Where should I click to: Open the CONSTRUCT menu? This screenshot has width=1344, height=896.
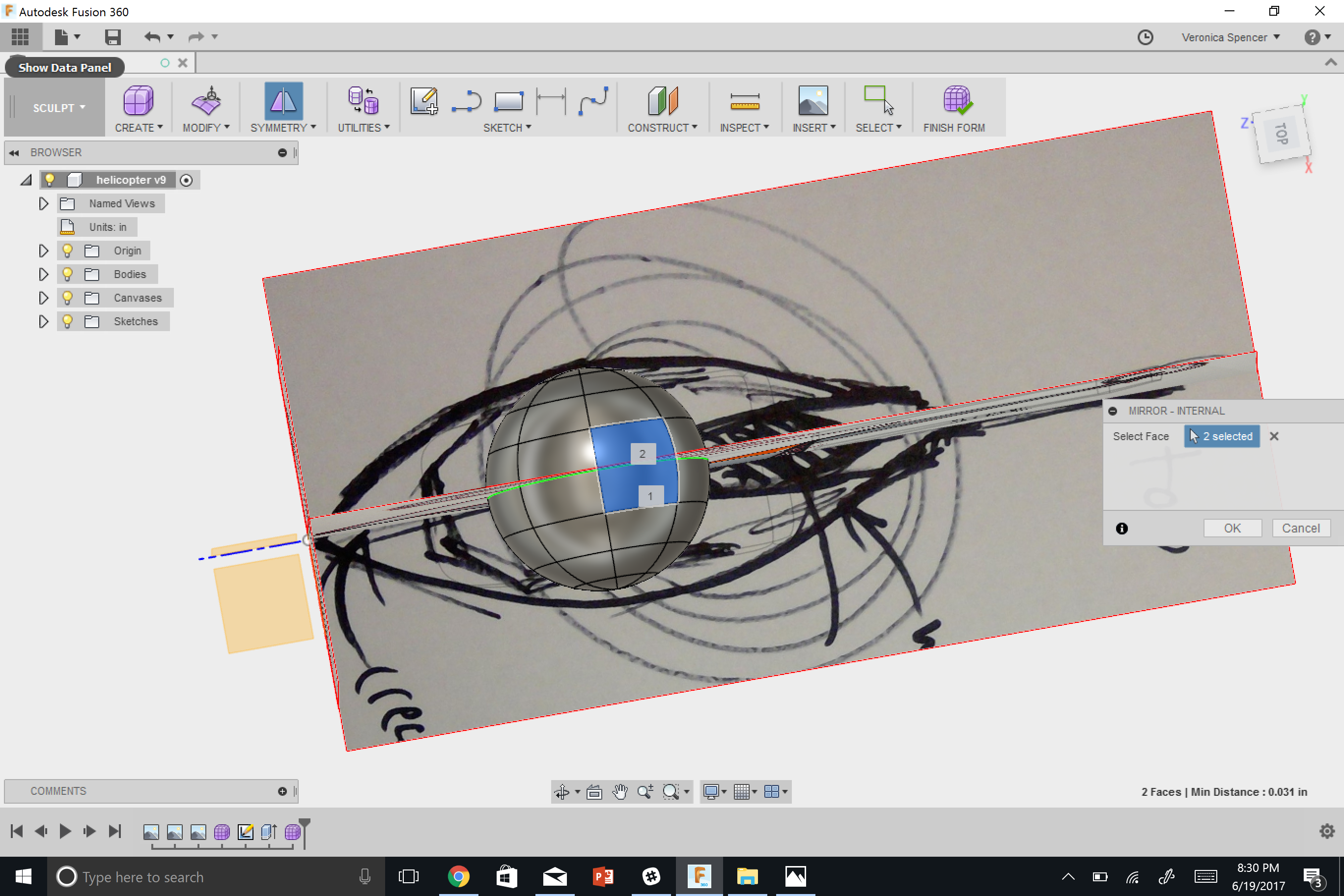point(662,127)
